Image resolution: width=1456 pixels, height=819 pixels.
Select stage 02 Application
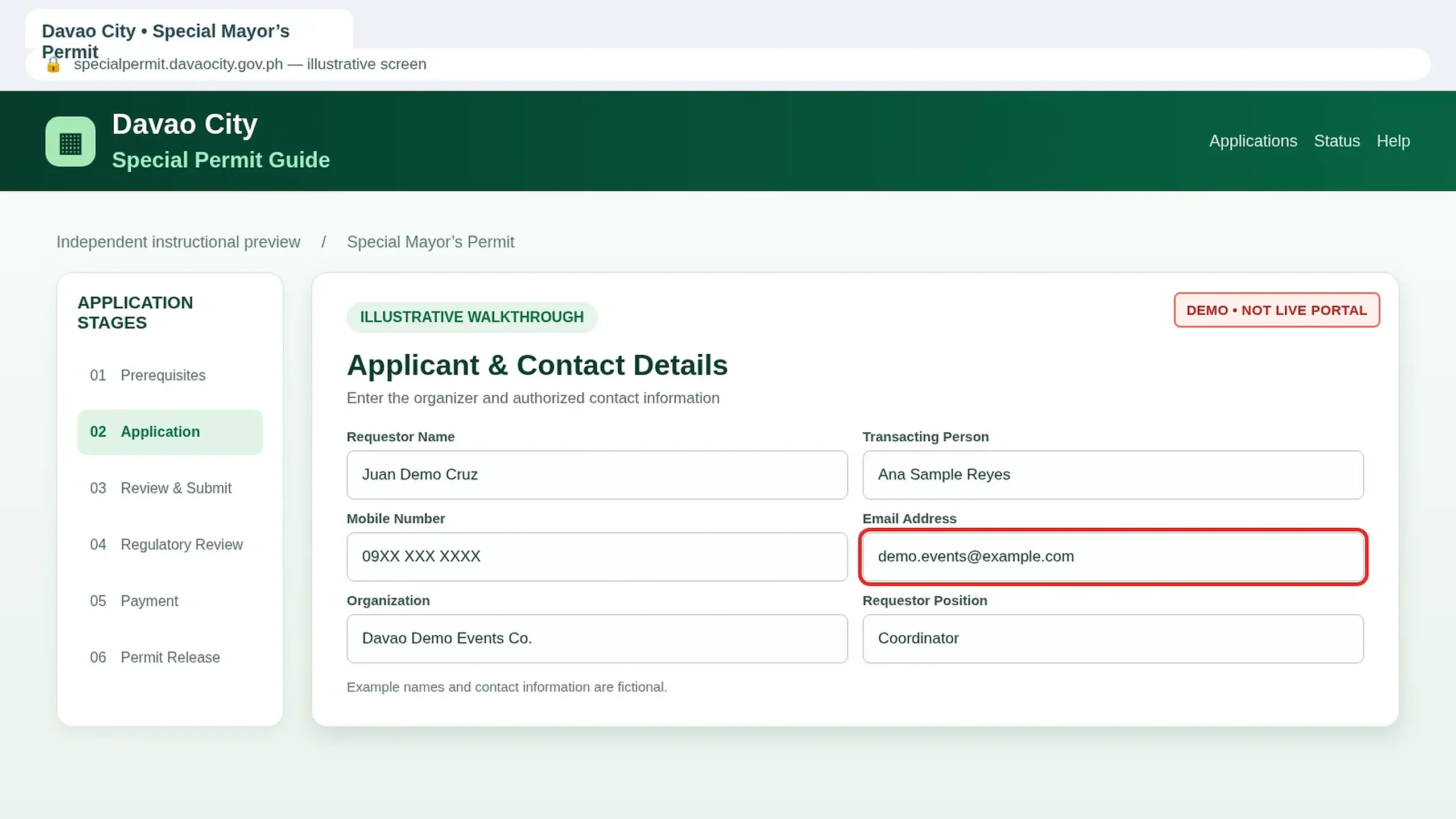pyautogui.click(x=170, y=432)
